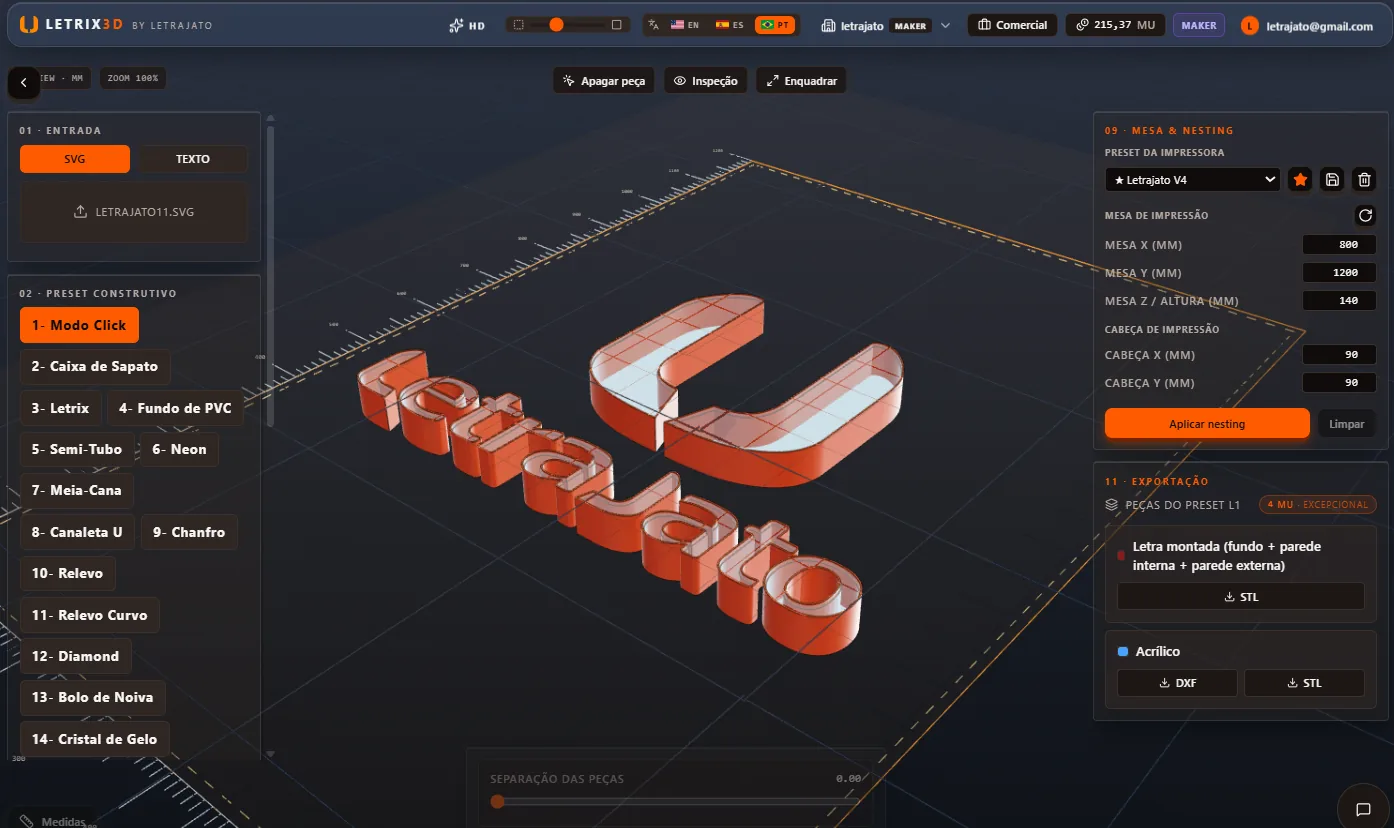Select the TEXTO input tab
Image resolution: width=1394 pixels, height=828 pixels.
(x=193, y=159)
